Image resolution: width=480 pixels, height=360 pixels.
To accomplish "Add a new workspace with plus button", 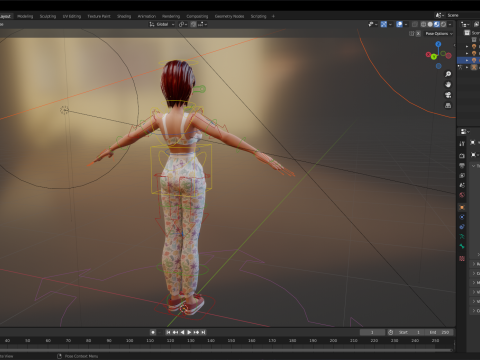I will tap(273, 16).
